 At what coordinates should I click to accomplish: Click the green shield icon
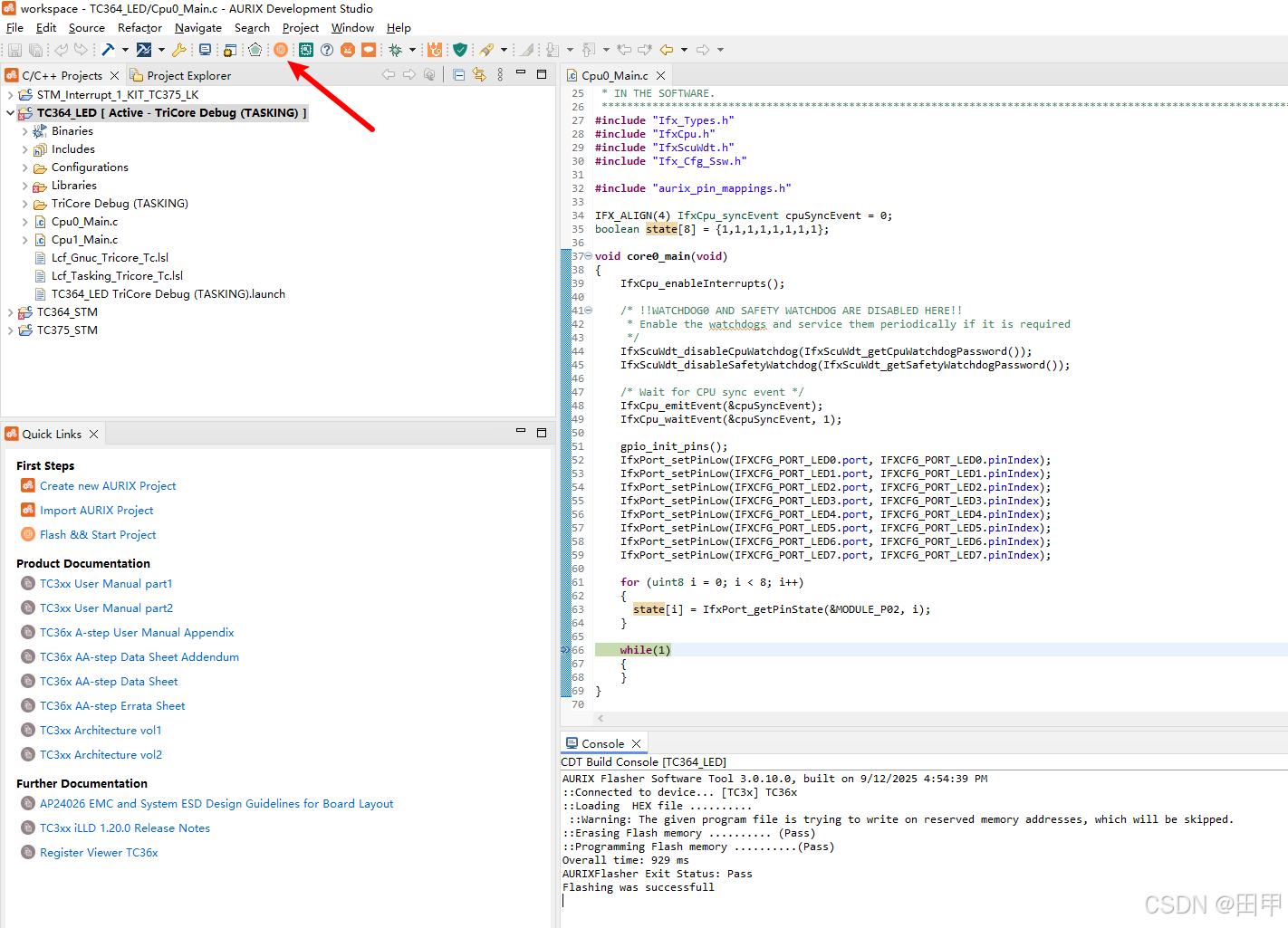coord(460,50)
